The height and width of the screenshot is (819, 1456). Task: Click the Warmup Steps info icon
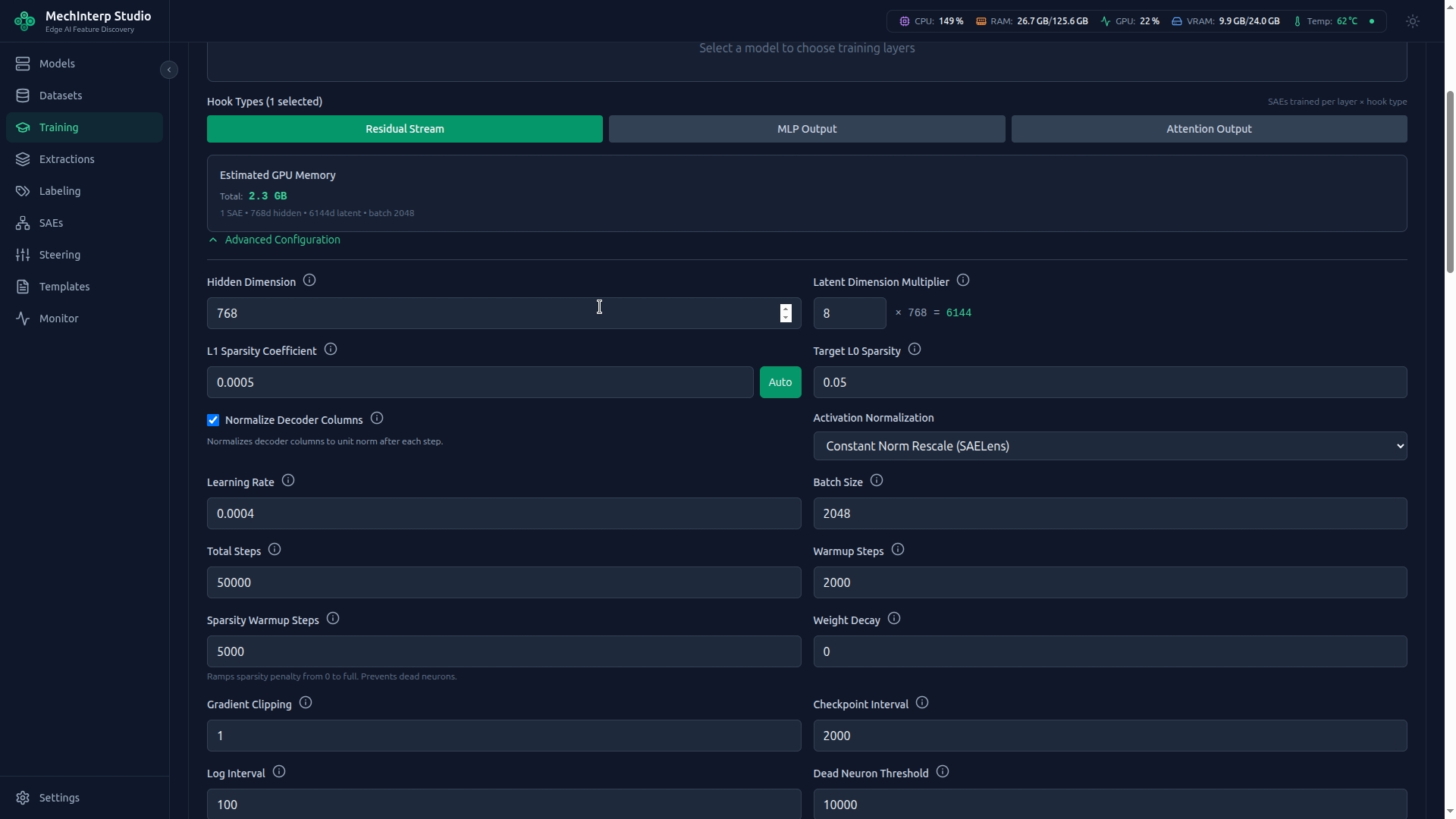[898, 550]
